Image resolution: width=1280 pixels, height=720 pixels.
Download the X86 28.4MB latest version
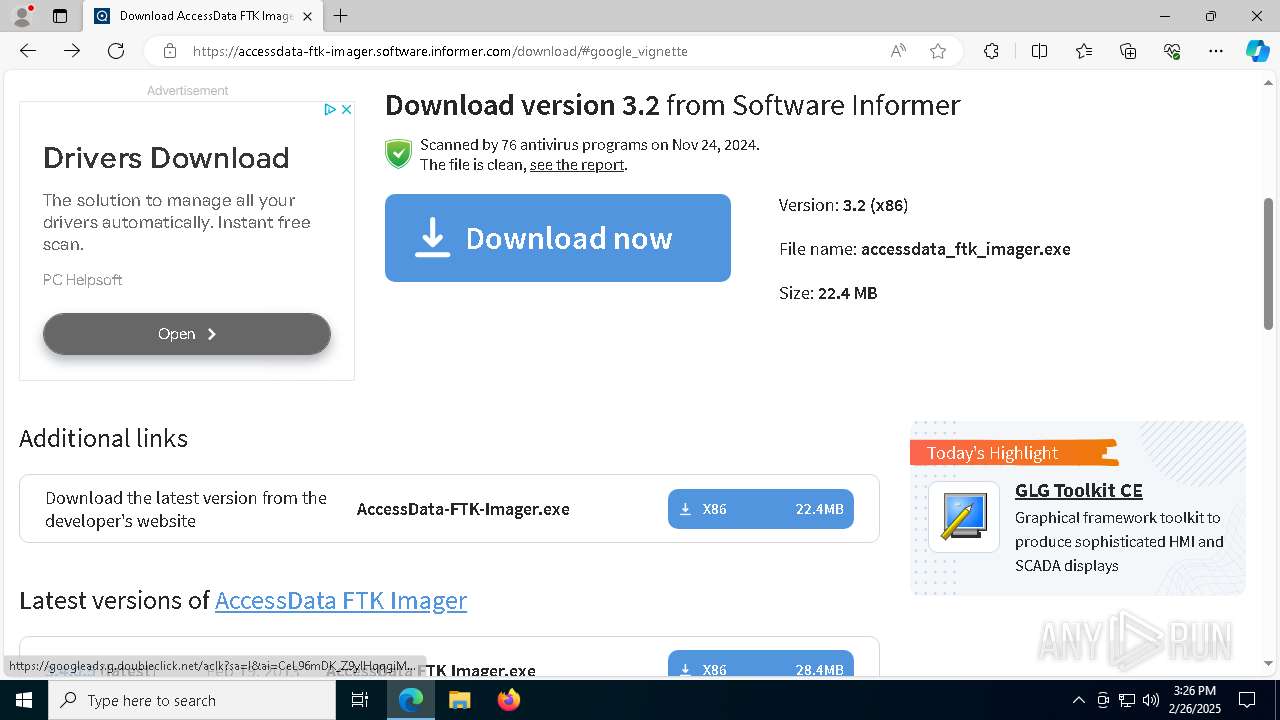761,665
